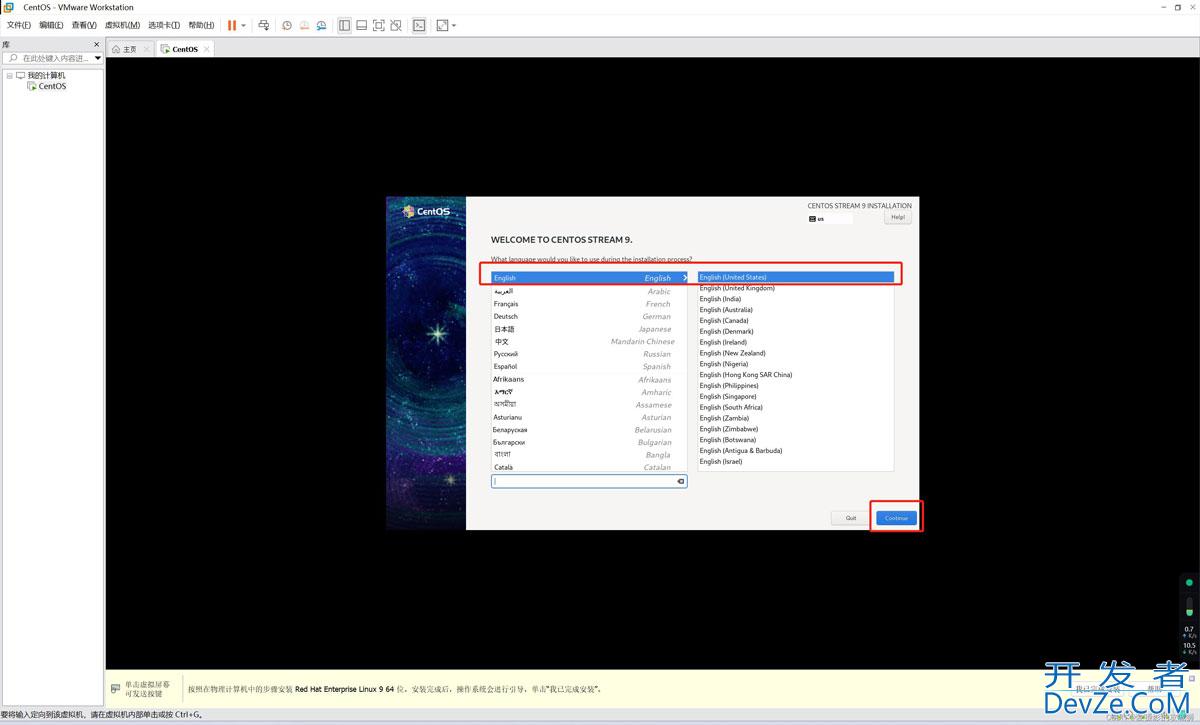1200x725 pixels.
Task: Choose the English (United Kingdom) locale
Action: point(795,288)
